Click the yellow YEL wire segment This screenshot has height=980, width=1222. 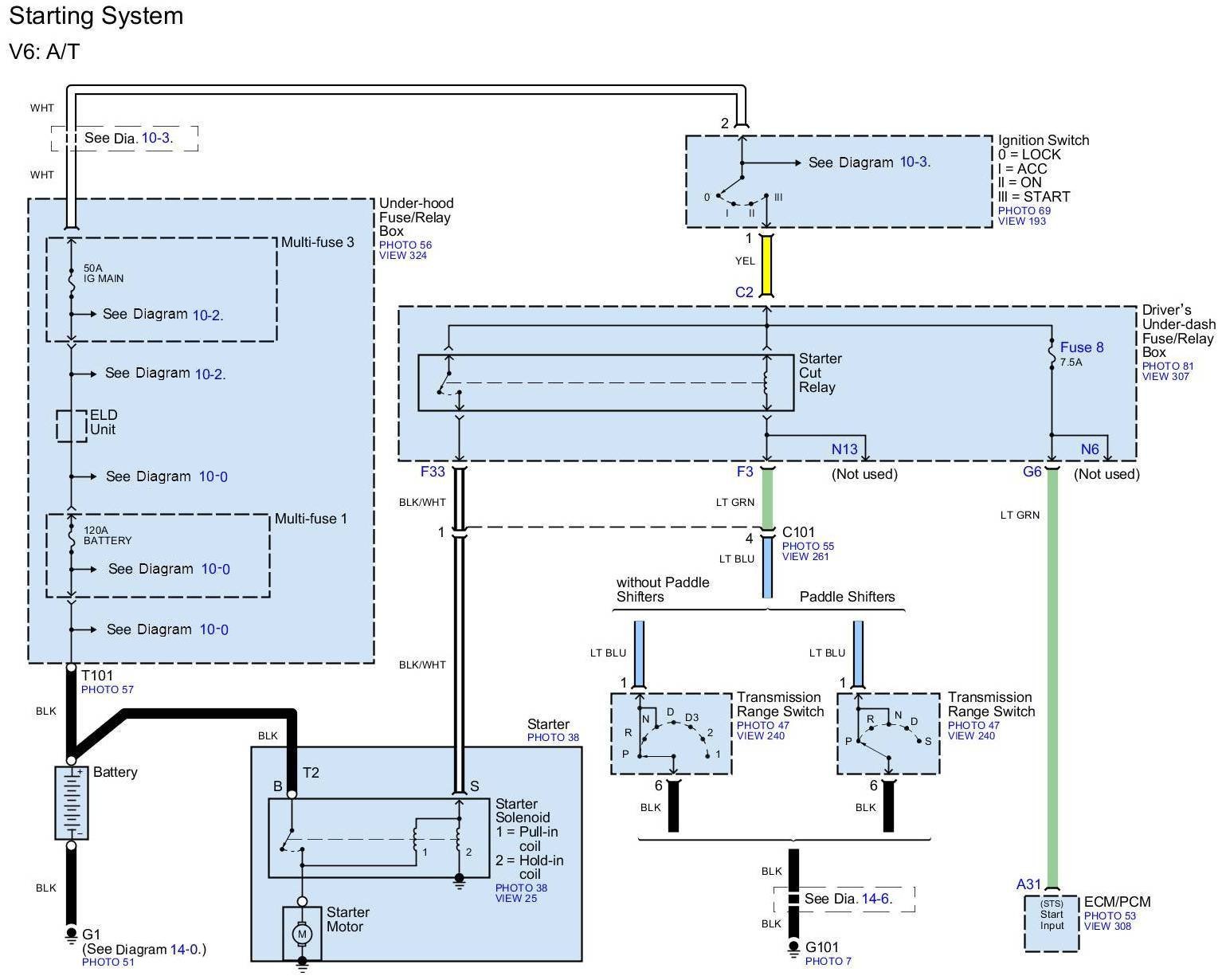(766, 264)
